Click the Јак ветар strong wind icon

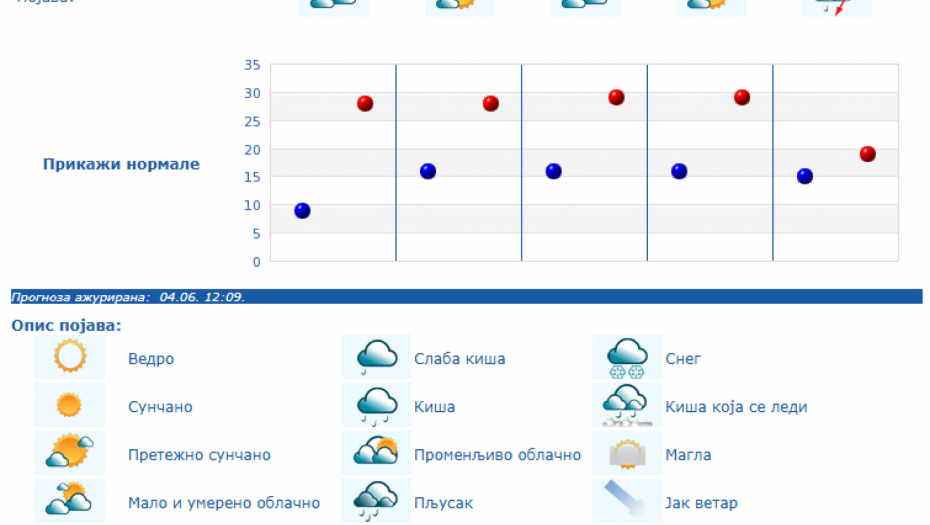pyautogui.click(x=628, y=501)
